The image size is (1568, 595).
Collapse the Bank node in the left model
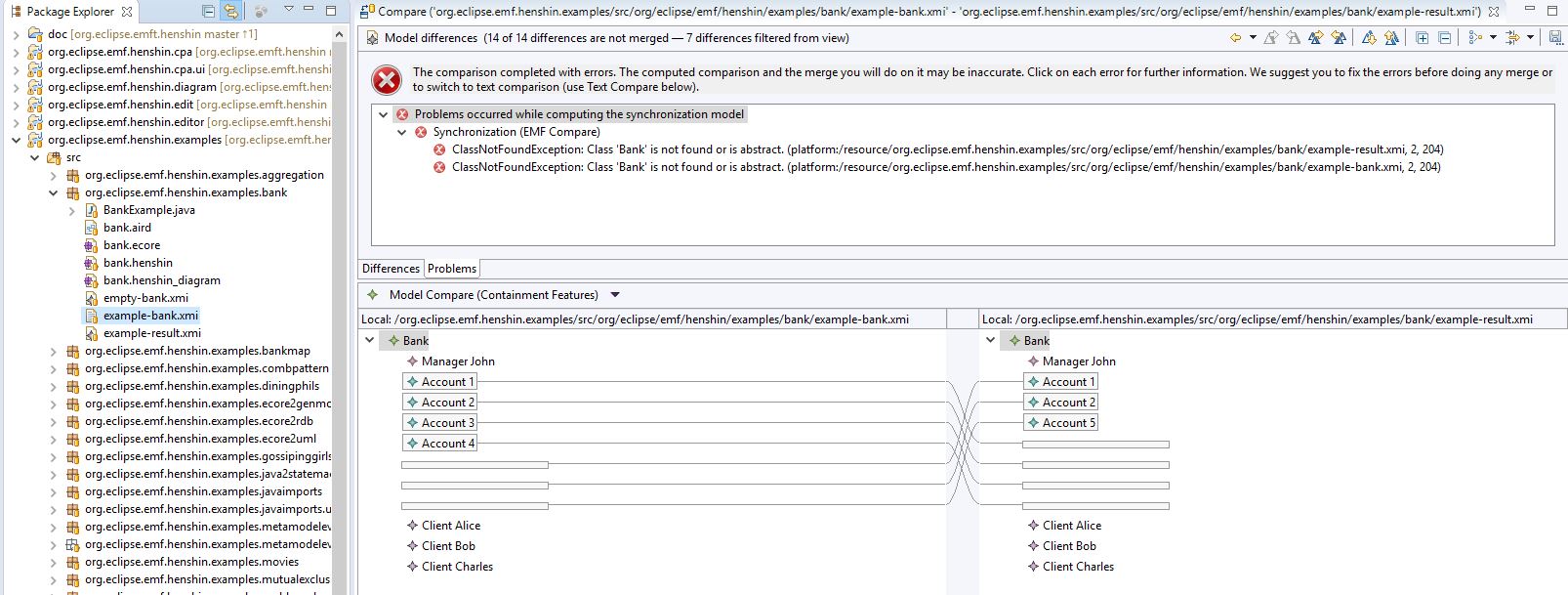pos(369,340)
